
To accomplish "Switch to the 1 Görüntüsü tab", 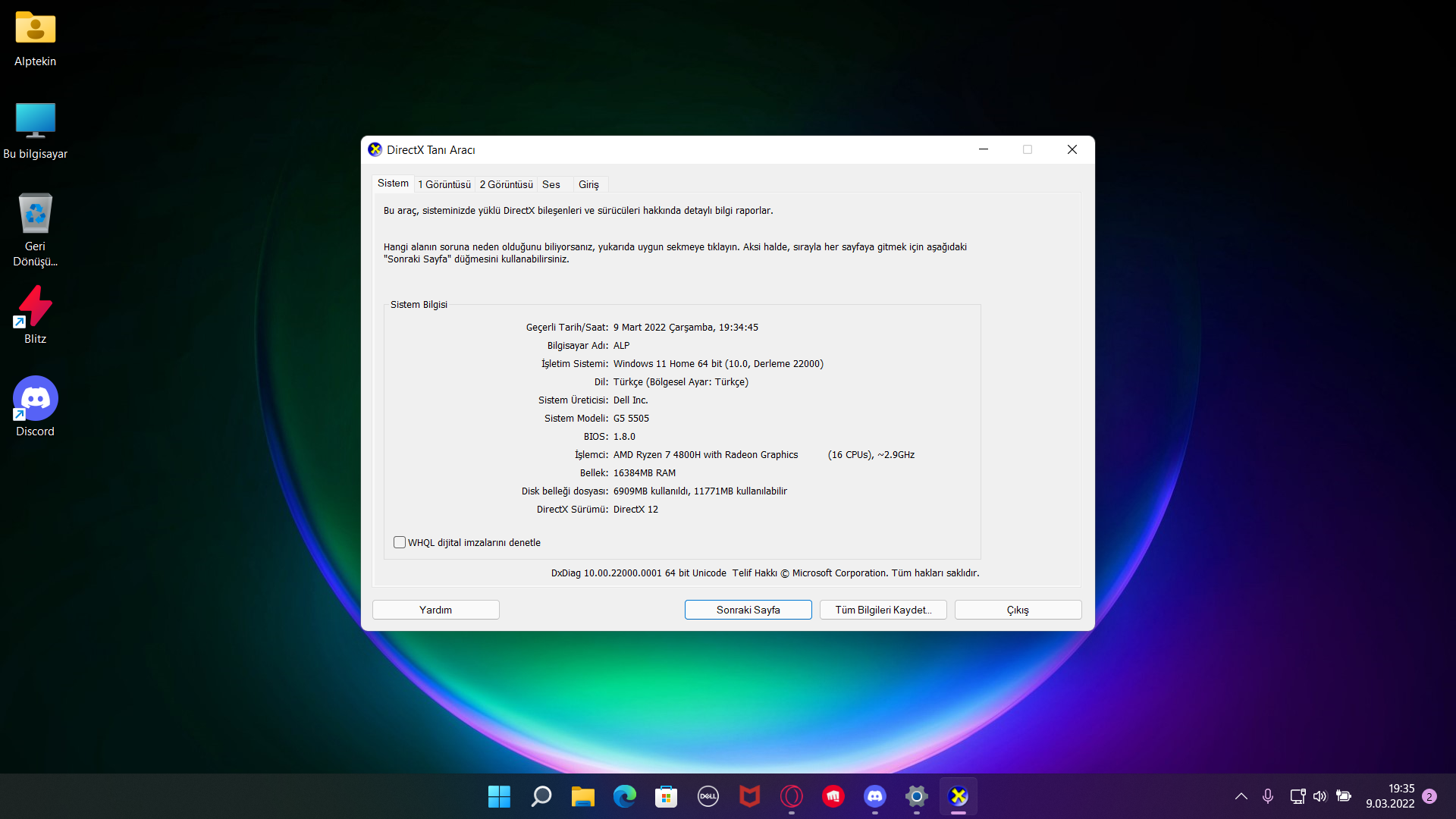I will (444, 184).
